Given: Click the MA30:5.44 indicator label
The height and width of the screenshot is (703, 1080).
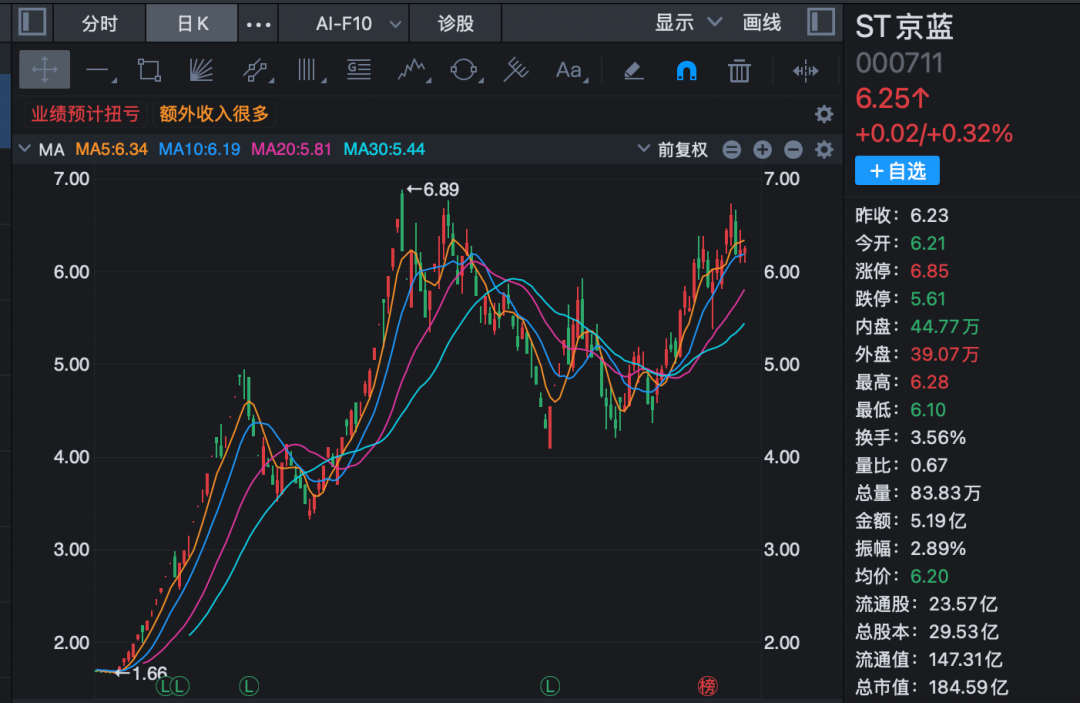Looking at the screenshot, I should point(384,149).
